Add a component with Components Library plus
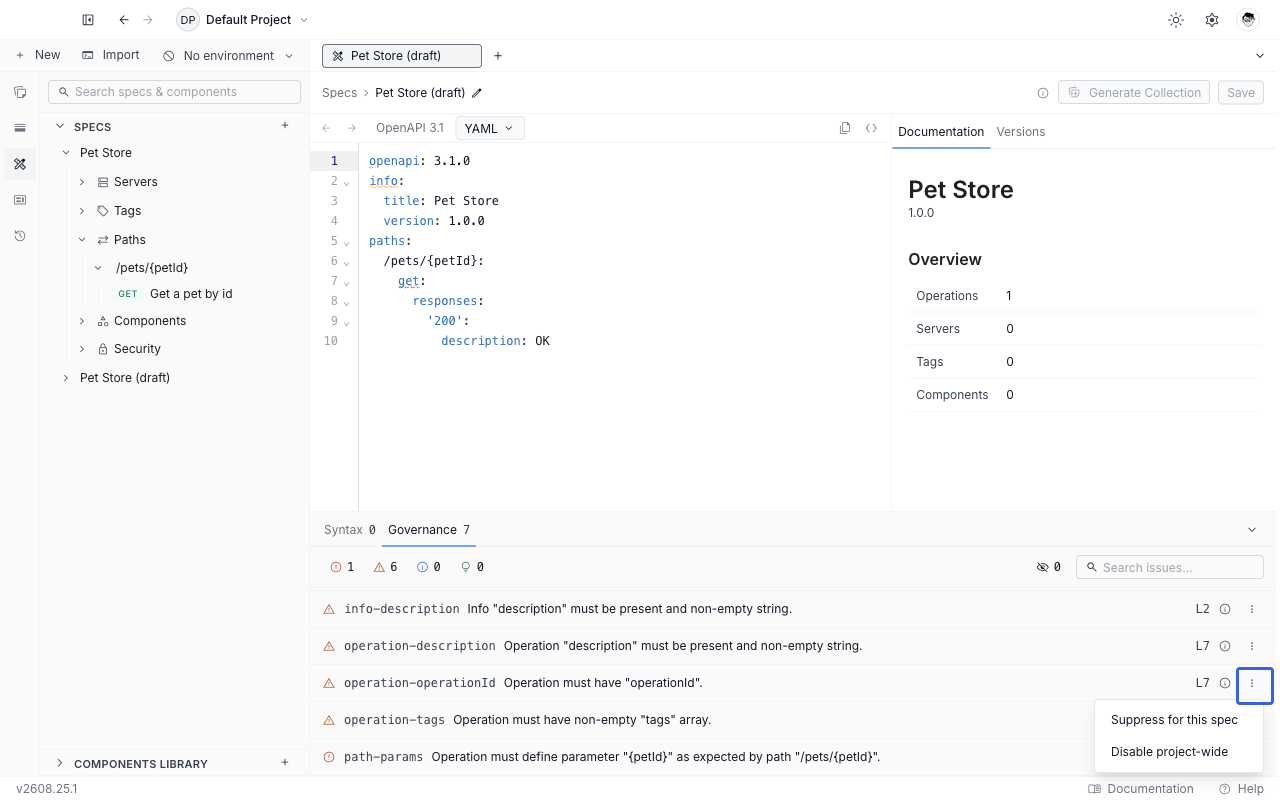Screen dimensions: 1280x800 tap(285, 763)
